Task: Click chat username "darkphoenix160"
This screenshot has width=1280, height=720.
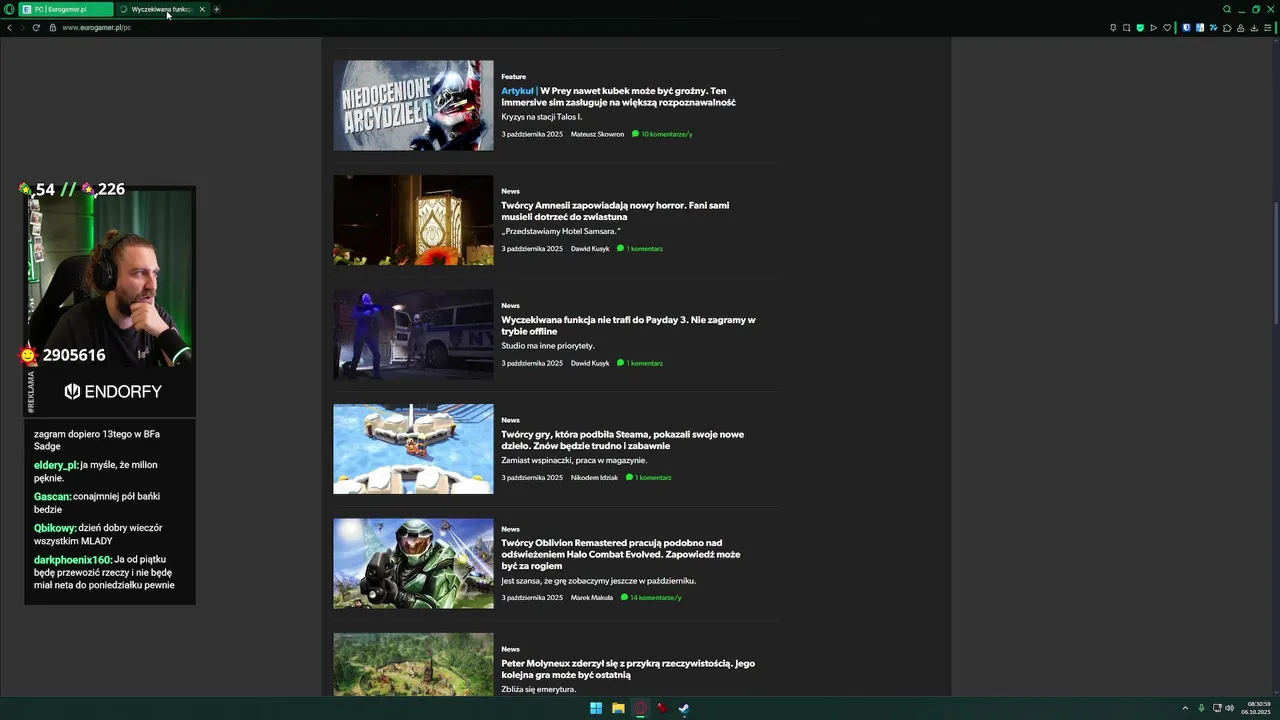Action: click(72, 560)
